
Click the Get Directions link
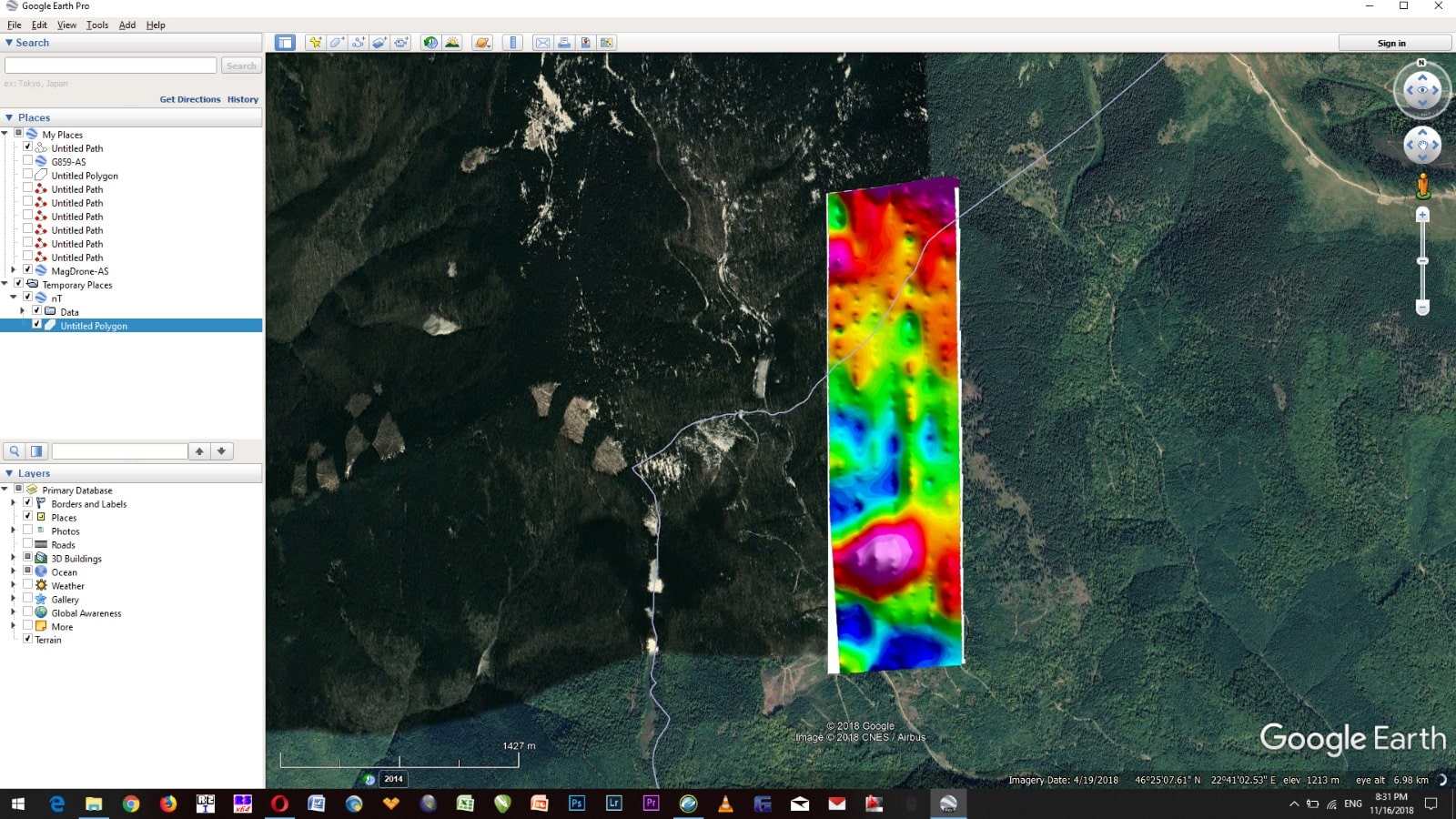point(189,99)
